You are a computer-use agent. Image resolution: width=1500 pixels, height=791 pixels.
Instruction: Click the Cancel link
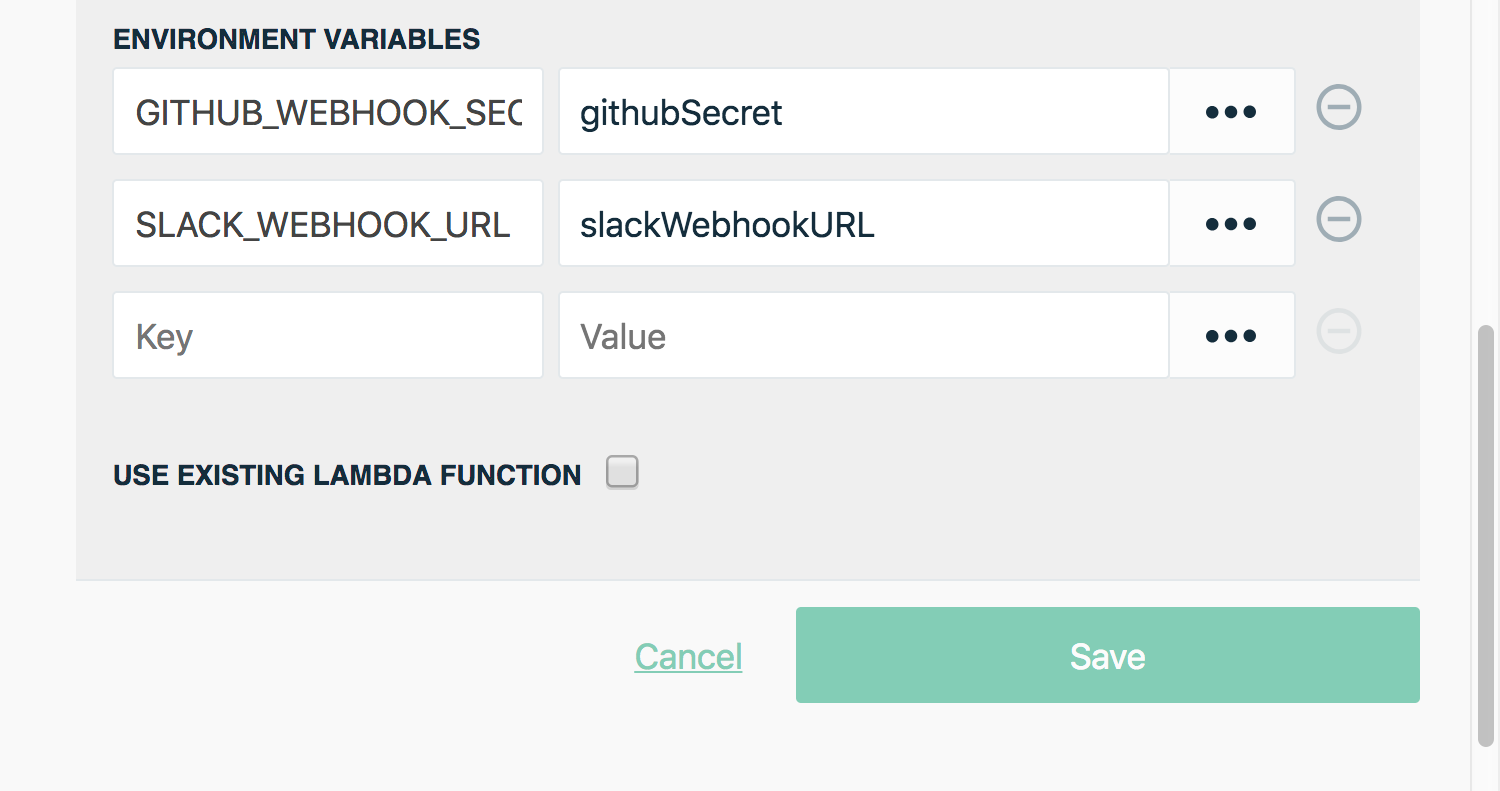688,656
